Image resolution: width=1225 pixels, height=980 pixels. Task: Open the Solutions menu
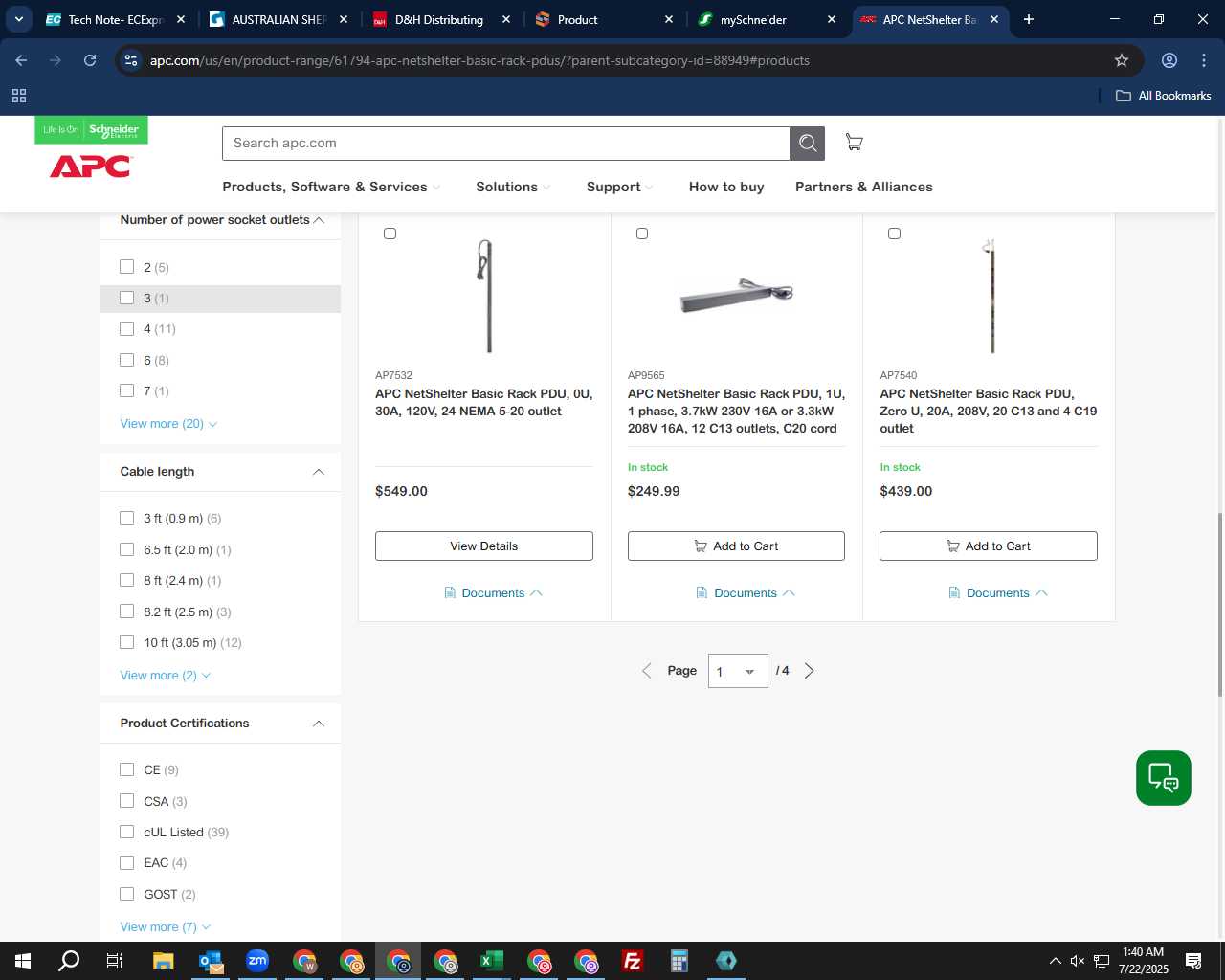513,187
